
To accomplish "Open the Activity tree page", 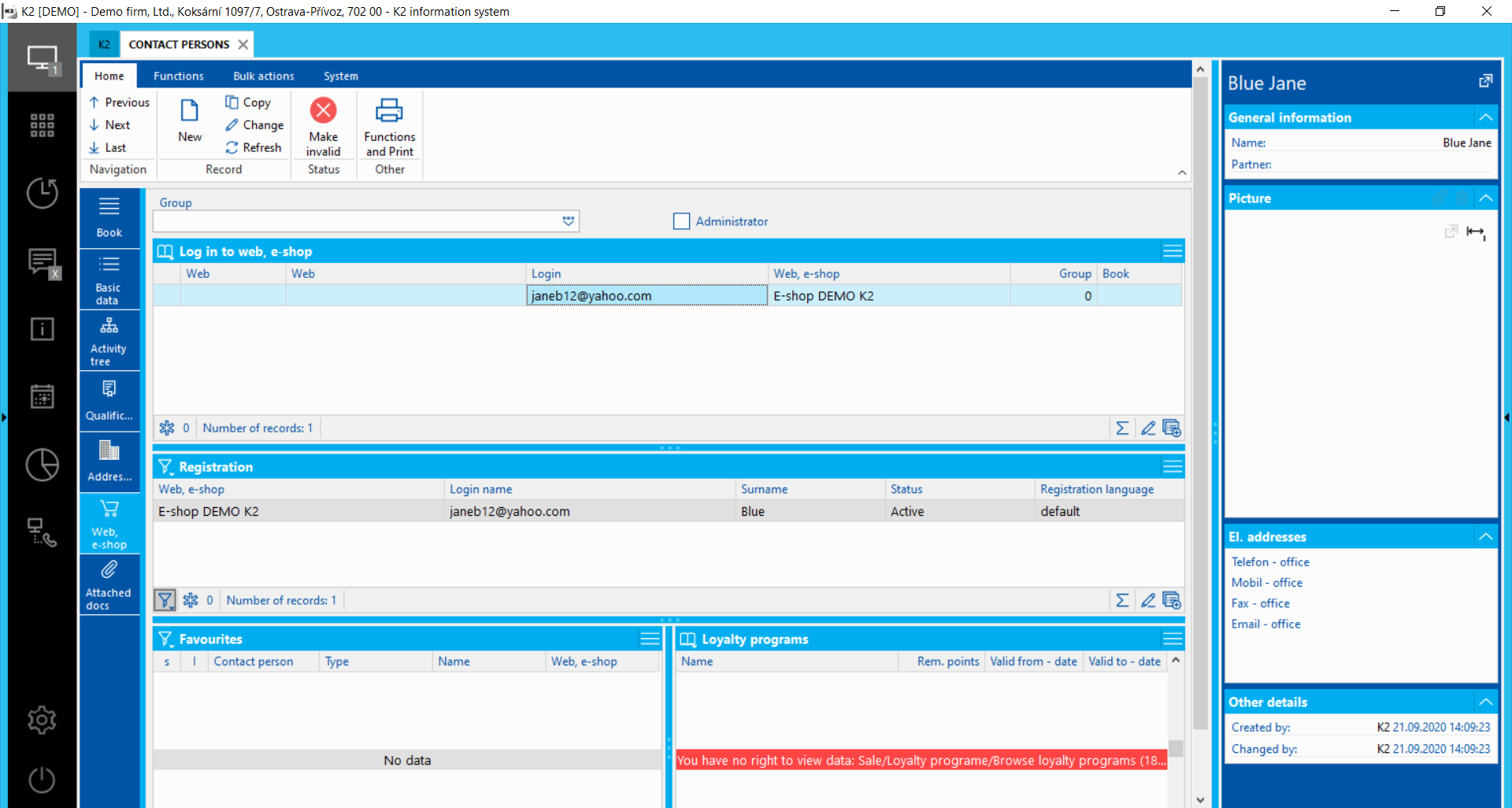I will pyautogui.click(x=109, y=340).
